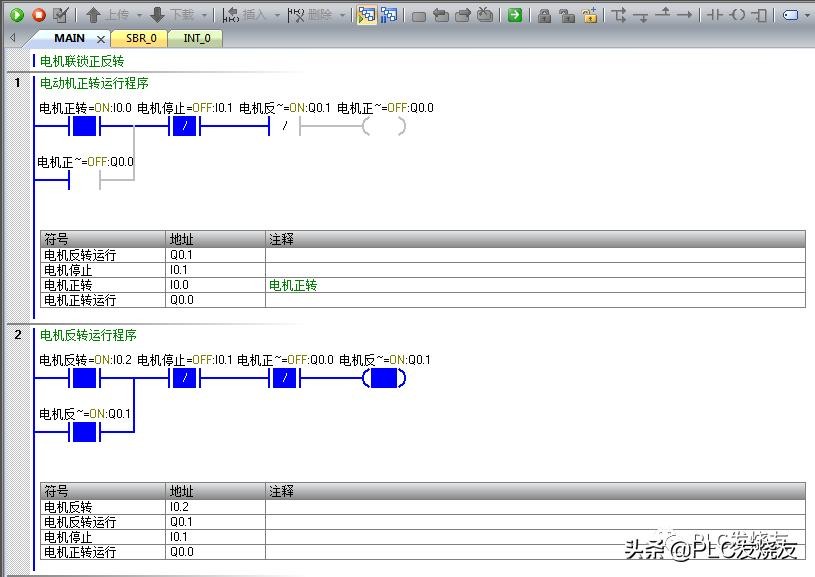The width and height of the screenshot is (815, 577).
Task: Open the Download (下载) dropdown arrow
Action: [x=204, y=15]
